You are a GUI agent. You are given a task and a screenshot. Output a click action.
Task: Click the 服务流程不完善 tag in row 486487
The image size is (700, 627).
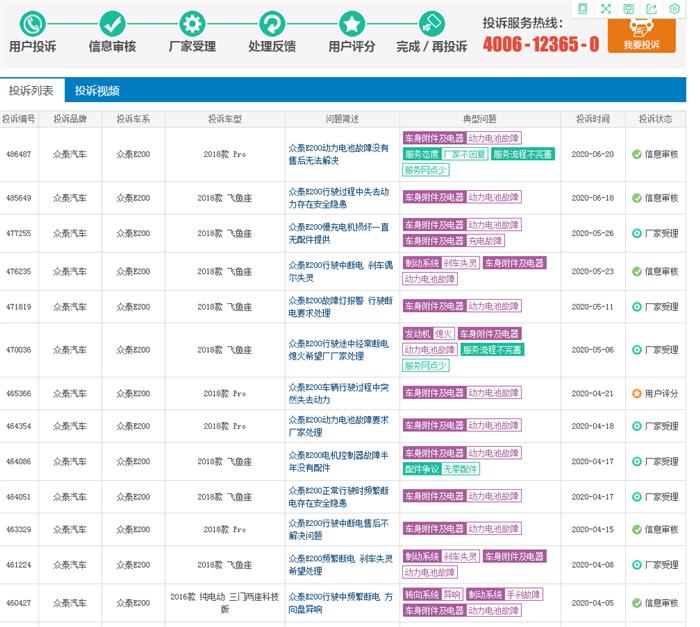coord(523,155)
